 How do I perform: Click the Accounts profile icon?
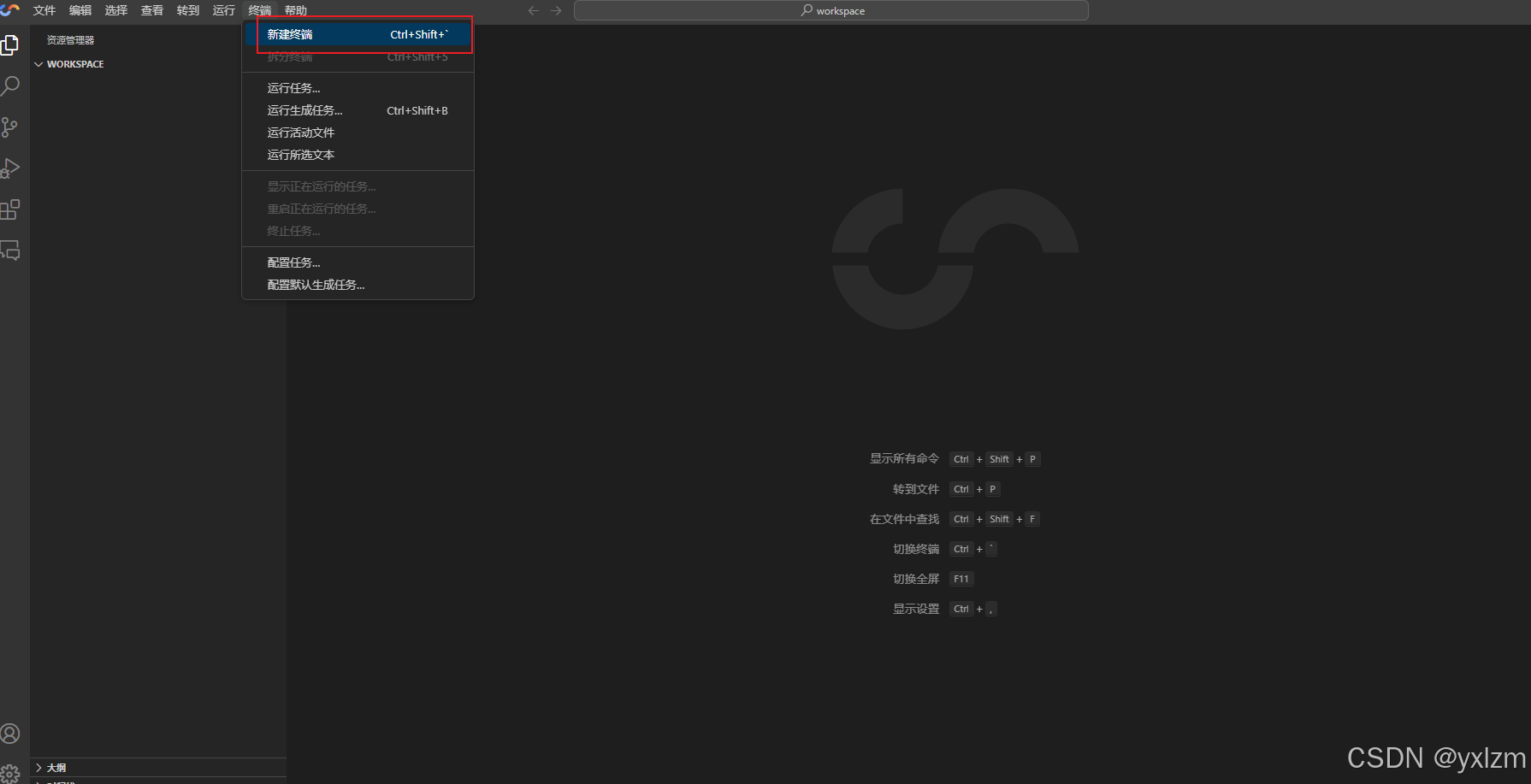point(10,734)
